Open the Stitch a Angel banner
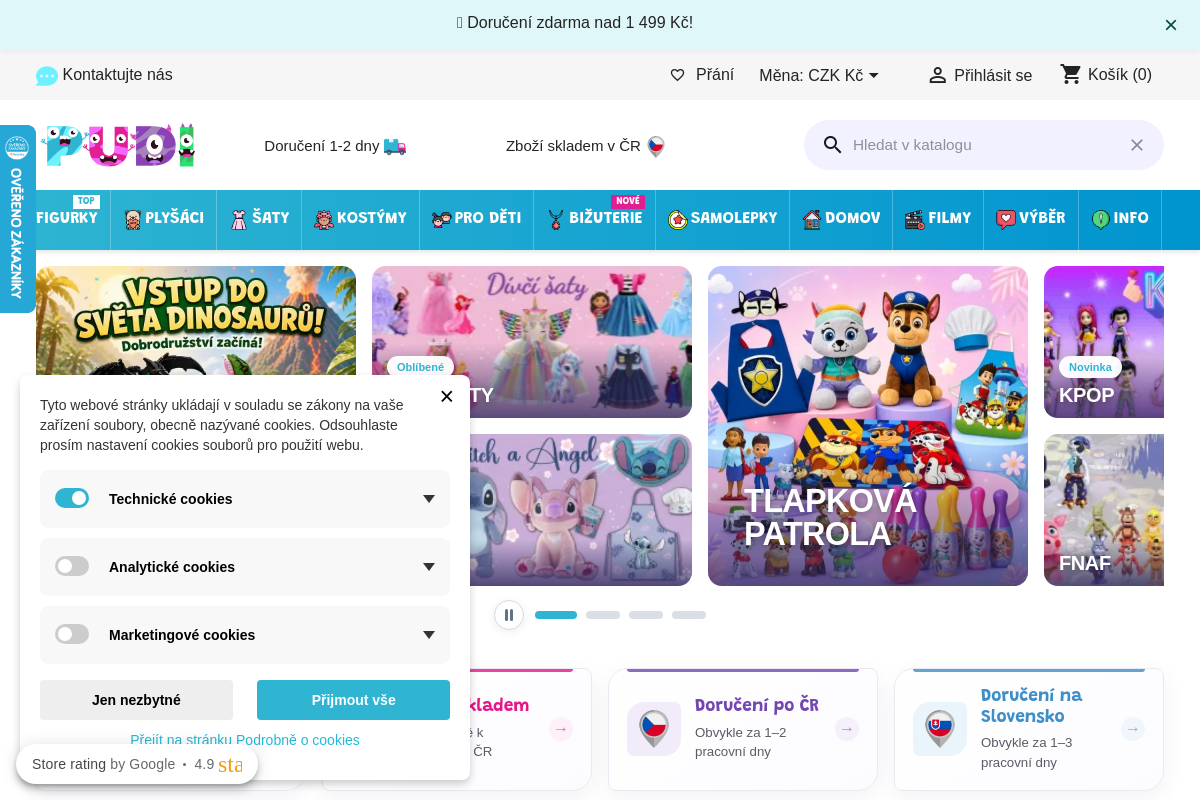The image size is (1200, 800). [x=581, y=510]
